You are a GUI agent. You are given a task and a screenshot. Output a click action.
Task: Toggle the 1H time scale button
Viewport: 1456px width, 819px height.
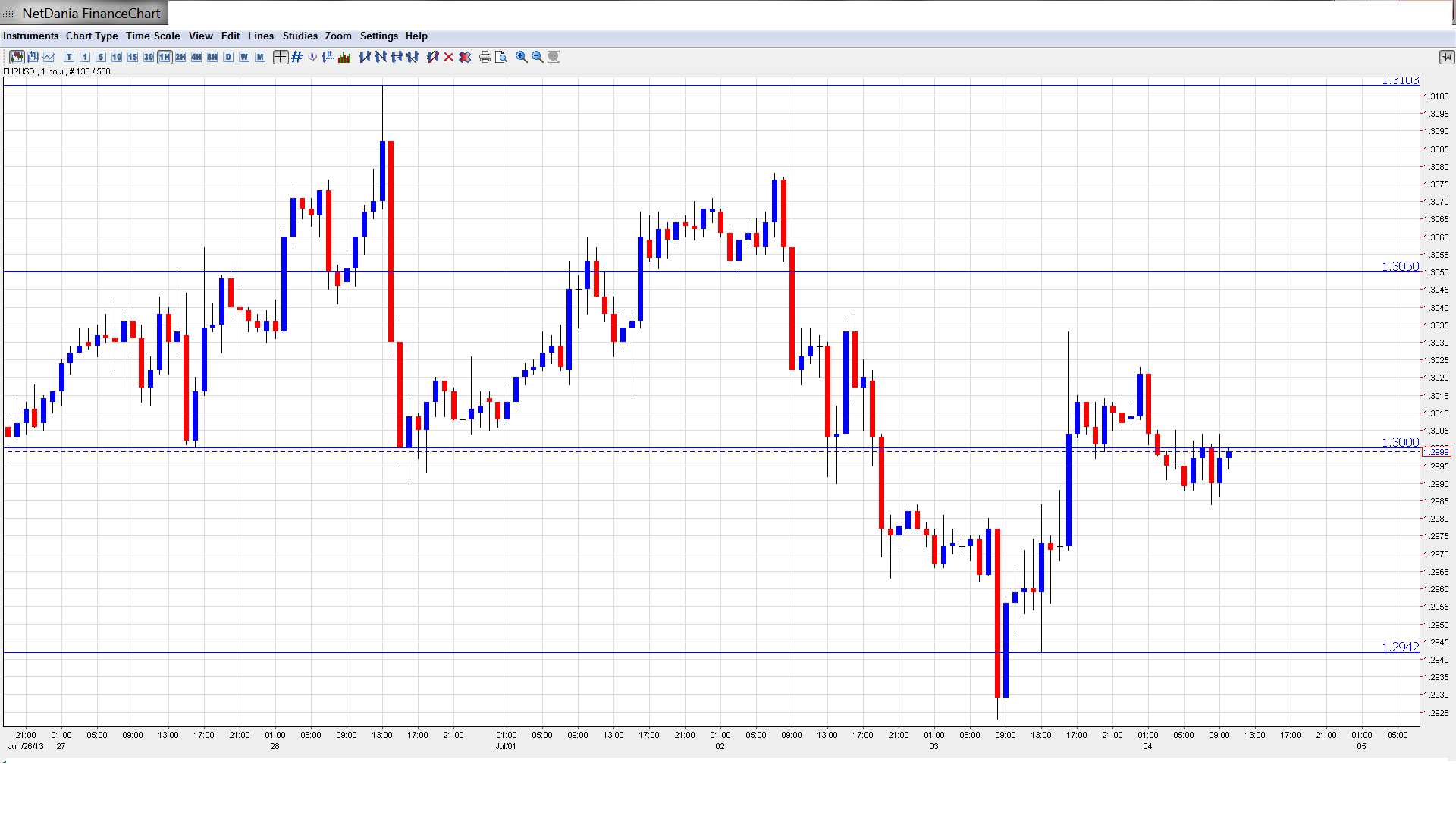(x=165, y=57)
